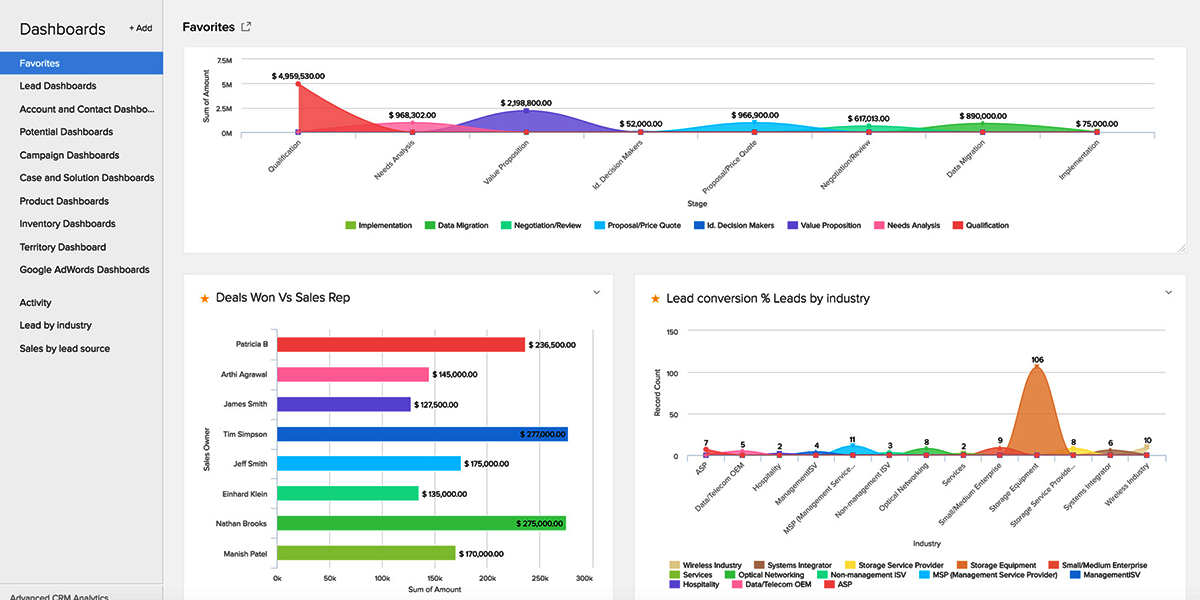Click the Activity link in sidebar

click(x=35, y=303)
